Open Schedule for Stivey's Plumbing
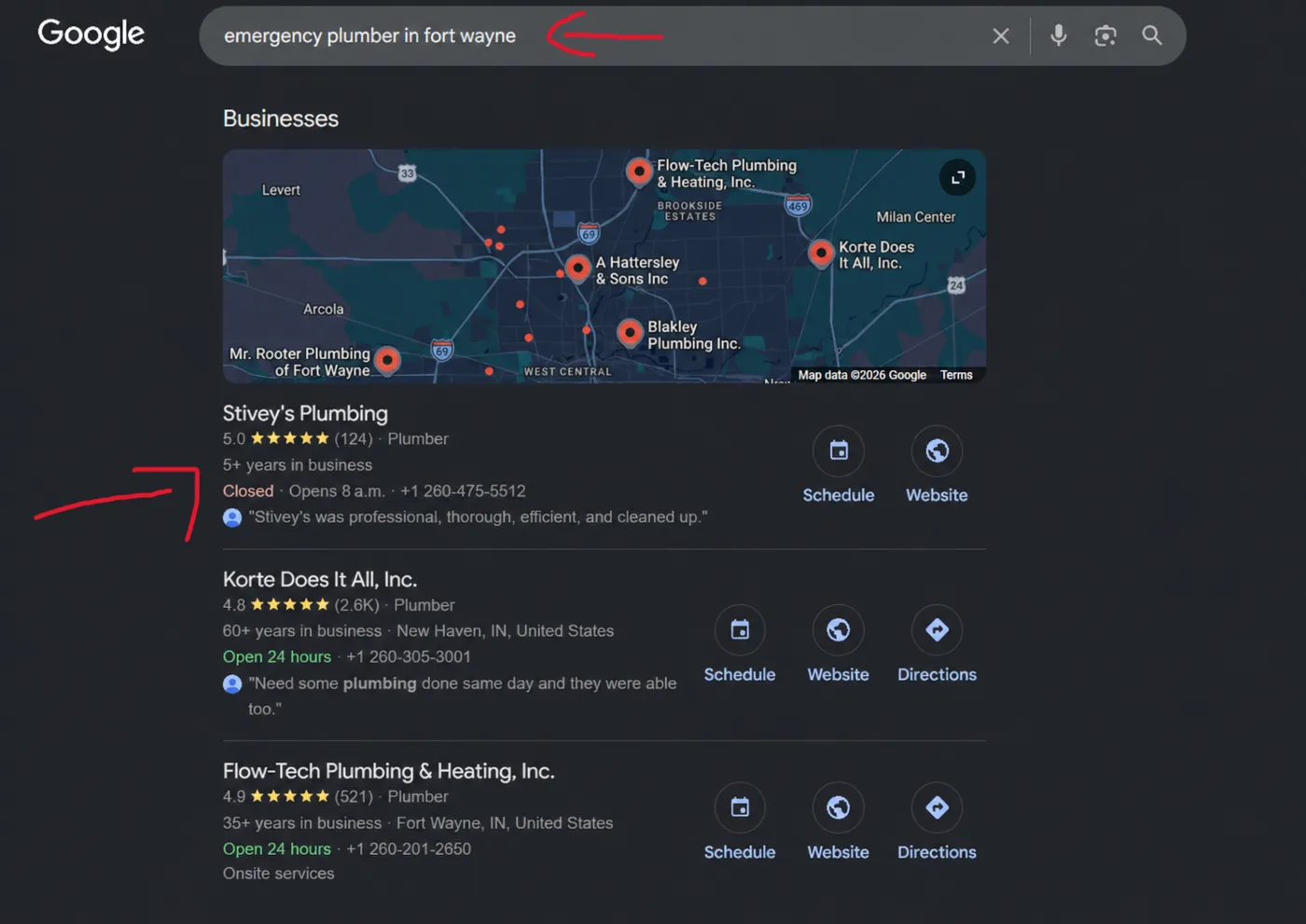Image resolution: width=1306 pixels, height=924 pixels. (839, 465)
